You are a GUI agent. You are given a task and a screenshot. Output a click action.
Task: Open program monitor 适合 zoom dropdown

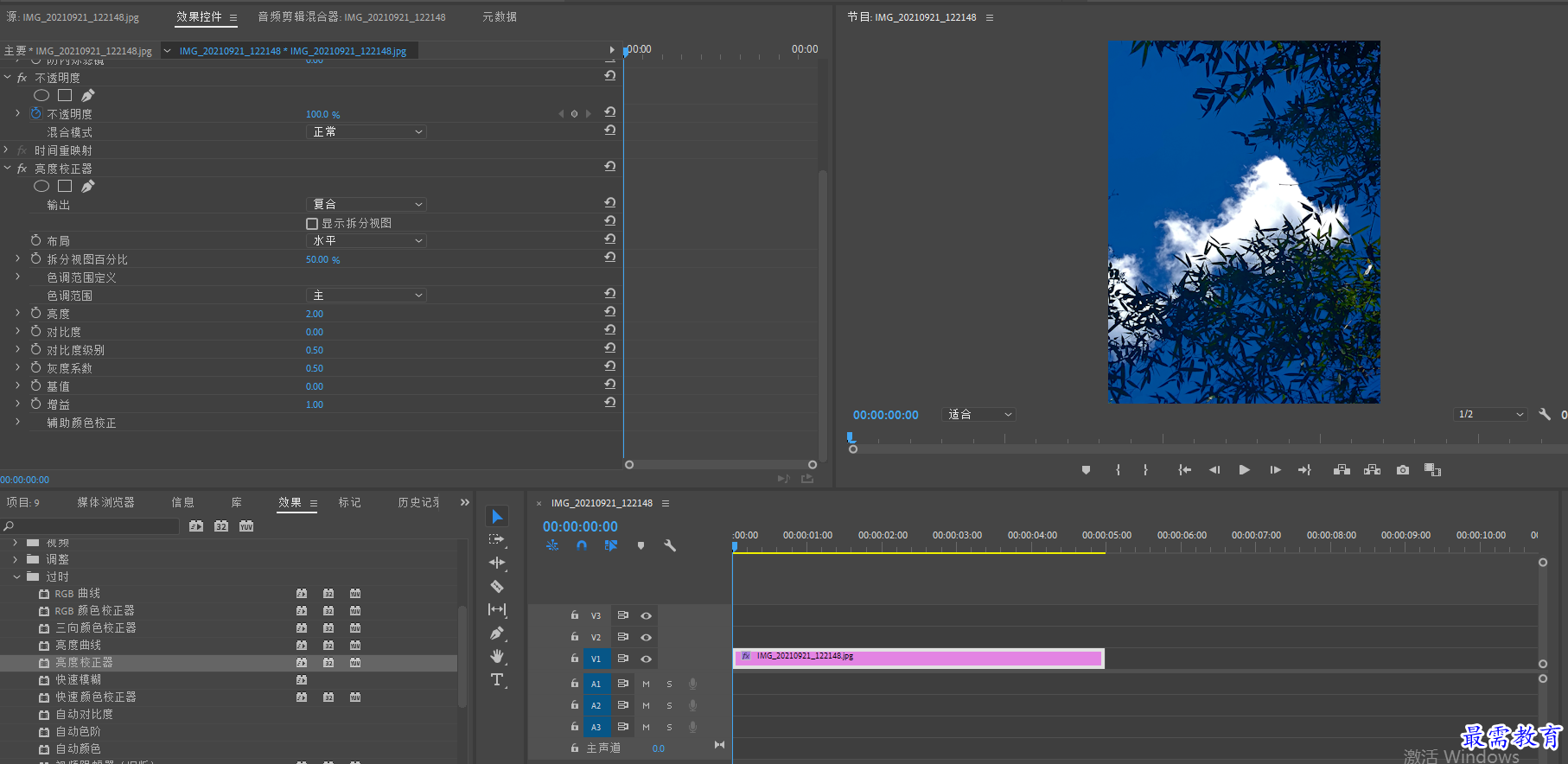coord(978,415)
